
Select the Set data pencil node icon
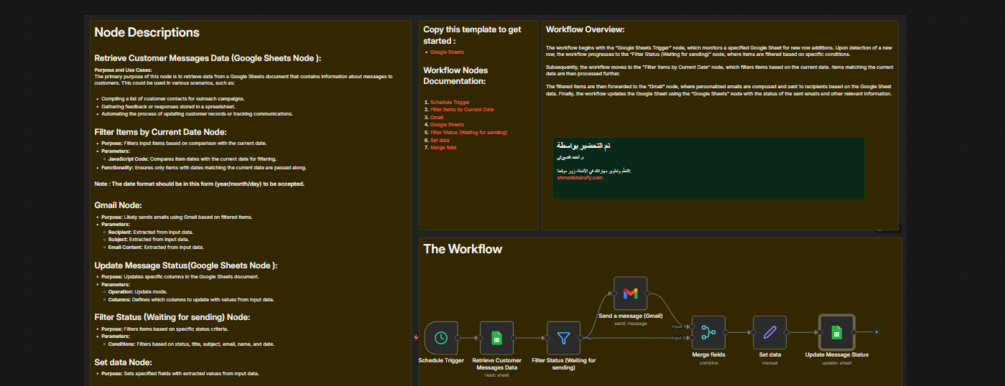click(770, 332)
